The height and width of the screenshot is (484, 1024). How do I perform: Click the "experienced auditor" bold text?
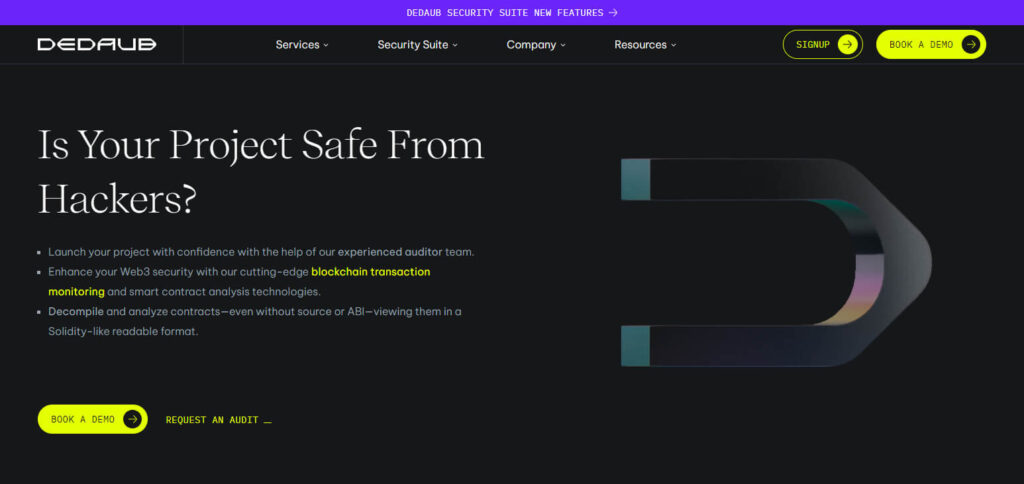tap(390, 251)
